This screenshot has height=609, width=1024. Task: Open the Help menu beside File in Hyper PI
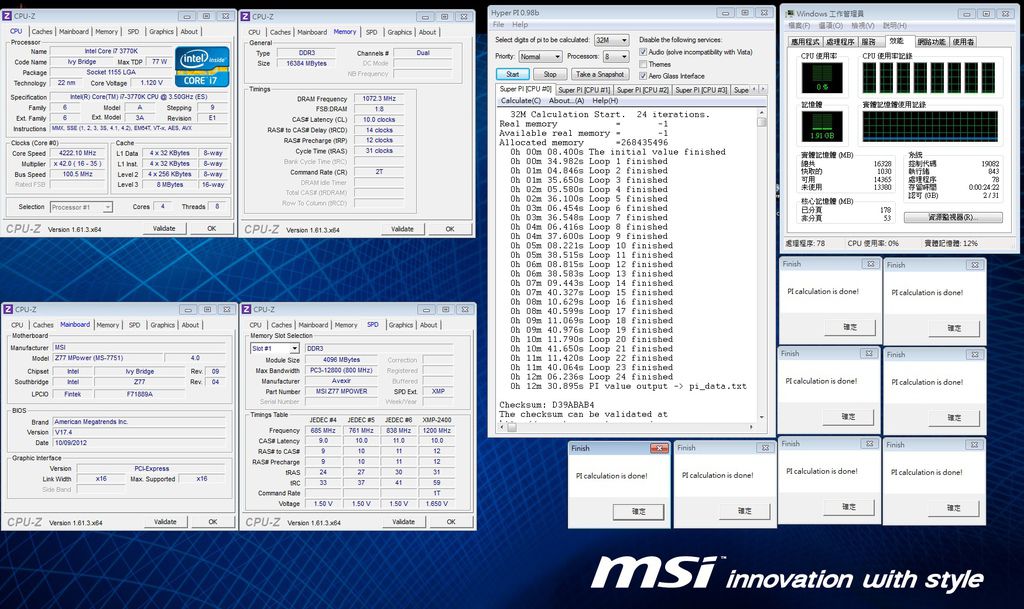coord(520,25)
